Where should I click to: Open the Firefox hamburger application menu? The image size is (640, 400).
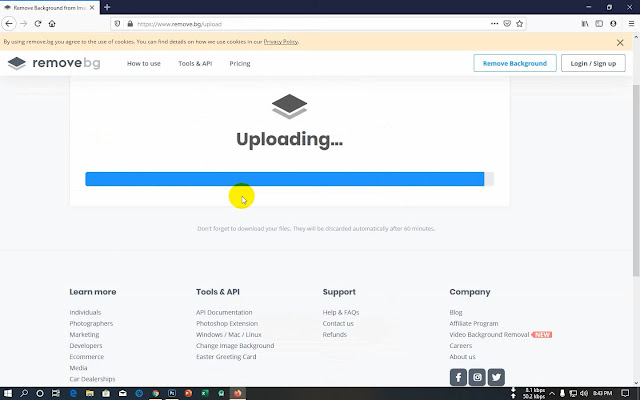pyautogui.click(x=631, y=24)
